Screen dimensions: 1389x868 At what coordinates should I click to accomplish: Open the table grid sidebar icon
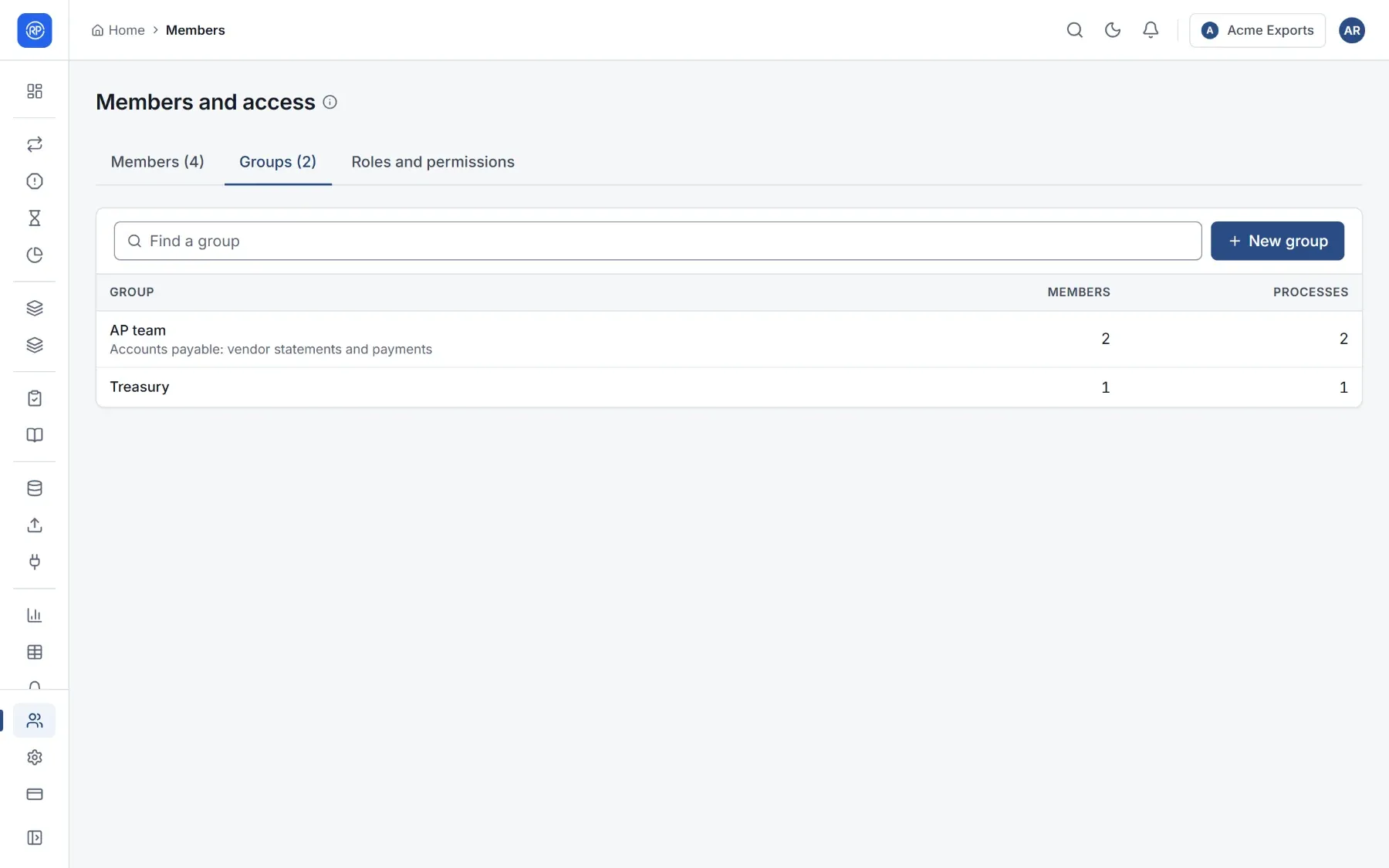(35, 652)
